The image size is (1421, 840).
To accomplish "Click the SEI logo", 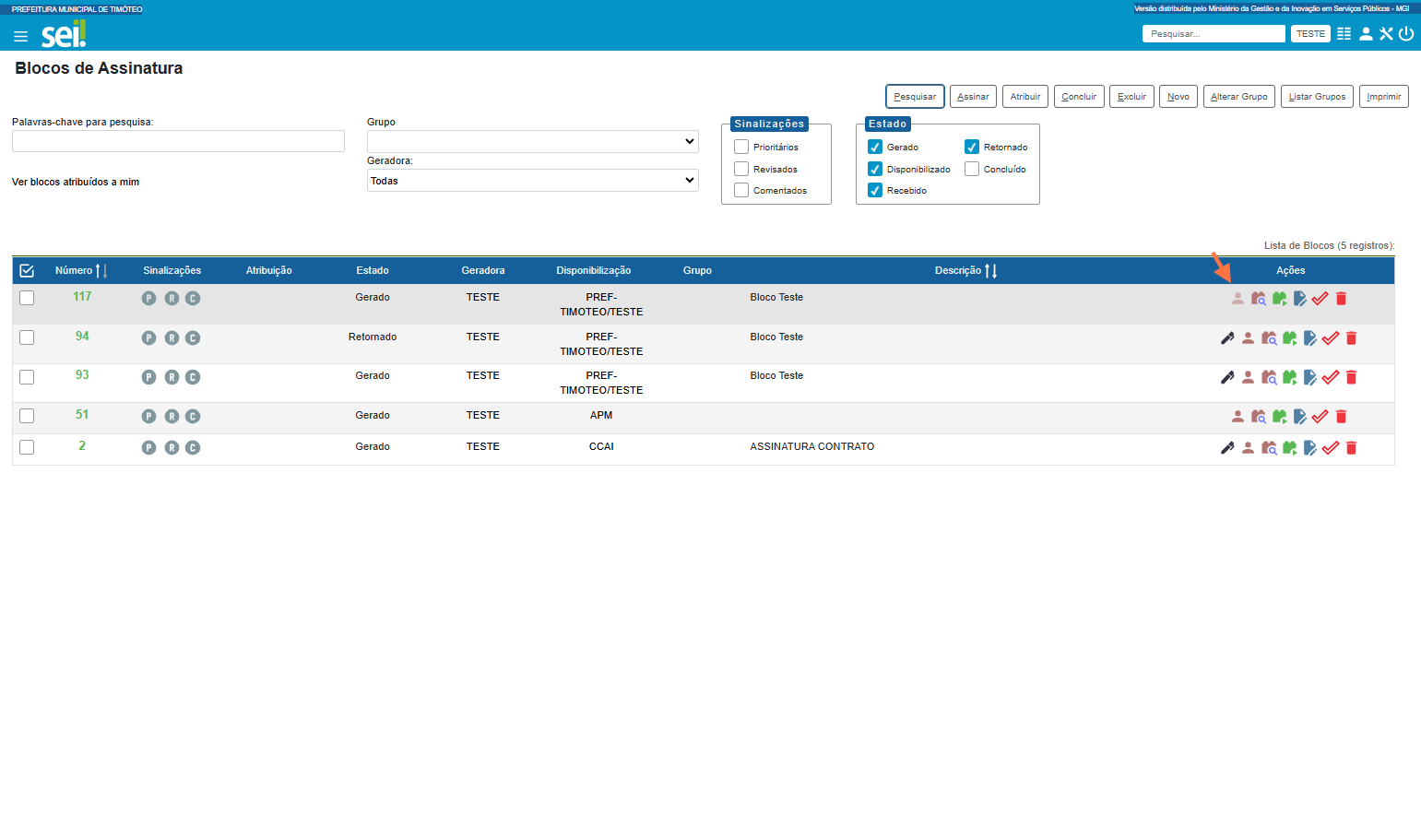I will pos(64,34).
